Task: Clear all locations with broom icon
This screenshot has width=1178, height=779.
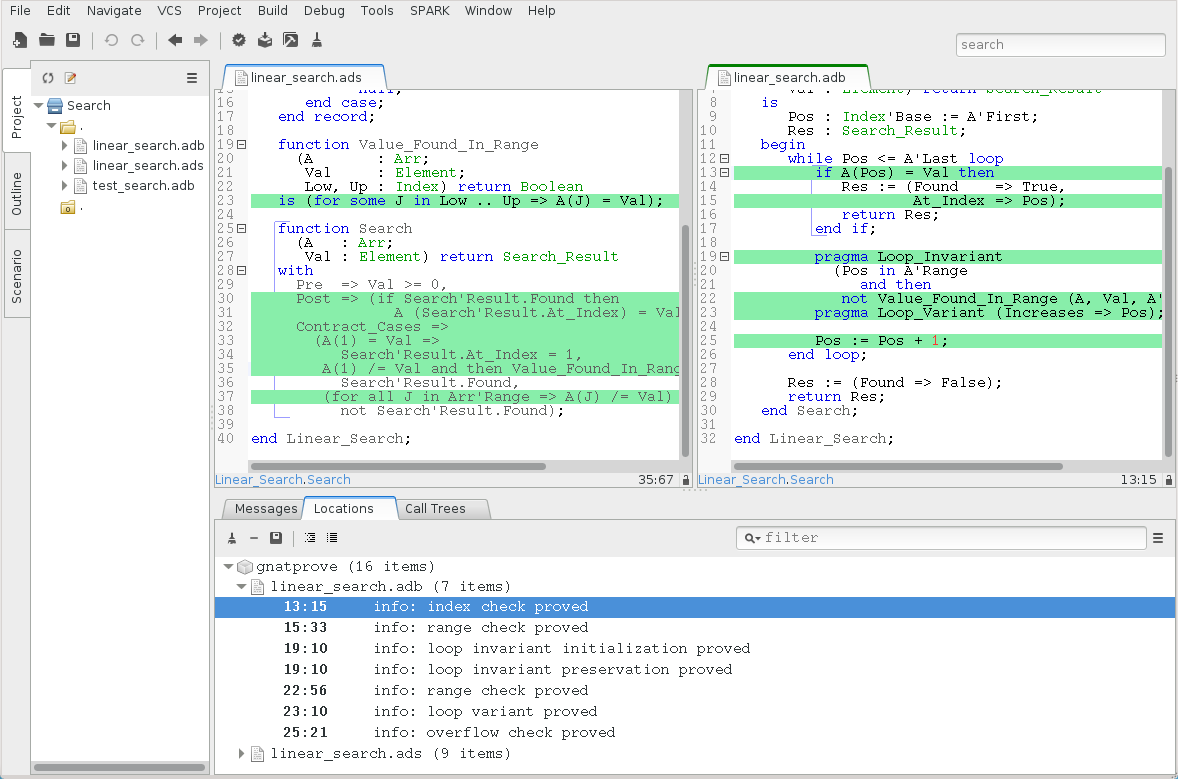Action: click(232, 538)
